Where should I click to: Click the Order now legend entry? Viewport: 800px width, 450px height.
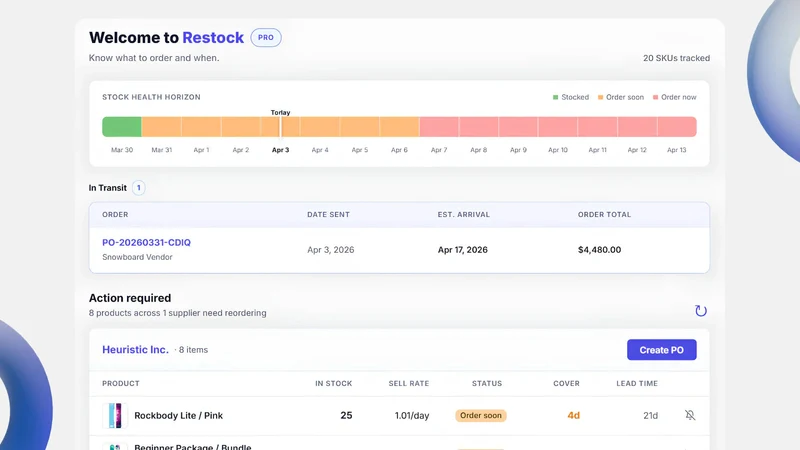pyautogui.click(x=674, y=97)
